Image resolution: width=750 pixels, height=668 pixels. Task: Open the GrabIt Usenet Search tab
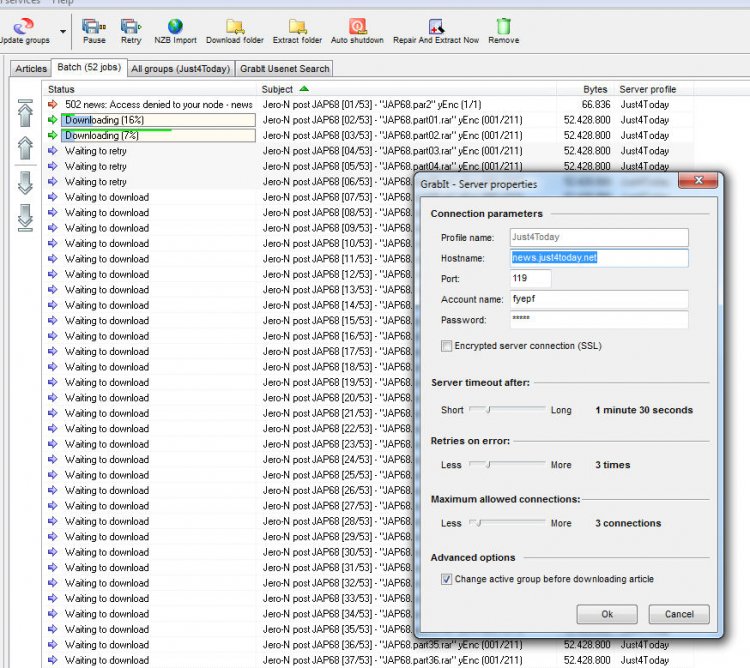284,69
